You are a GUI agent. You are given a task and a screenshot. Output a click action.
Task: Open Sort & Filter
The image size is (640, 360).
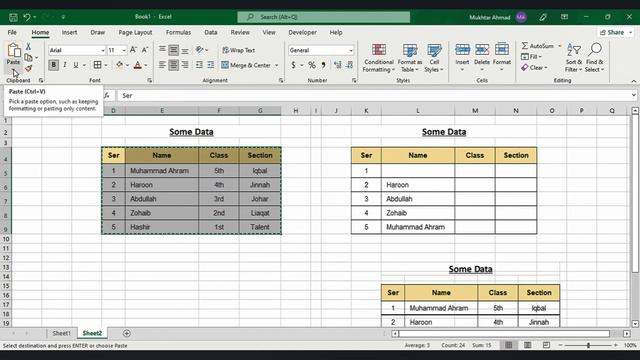[574, 58]
